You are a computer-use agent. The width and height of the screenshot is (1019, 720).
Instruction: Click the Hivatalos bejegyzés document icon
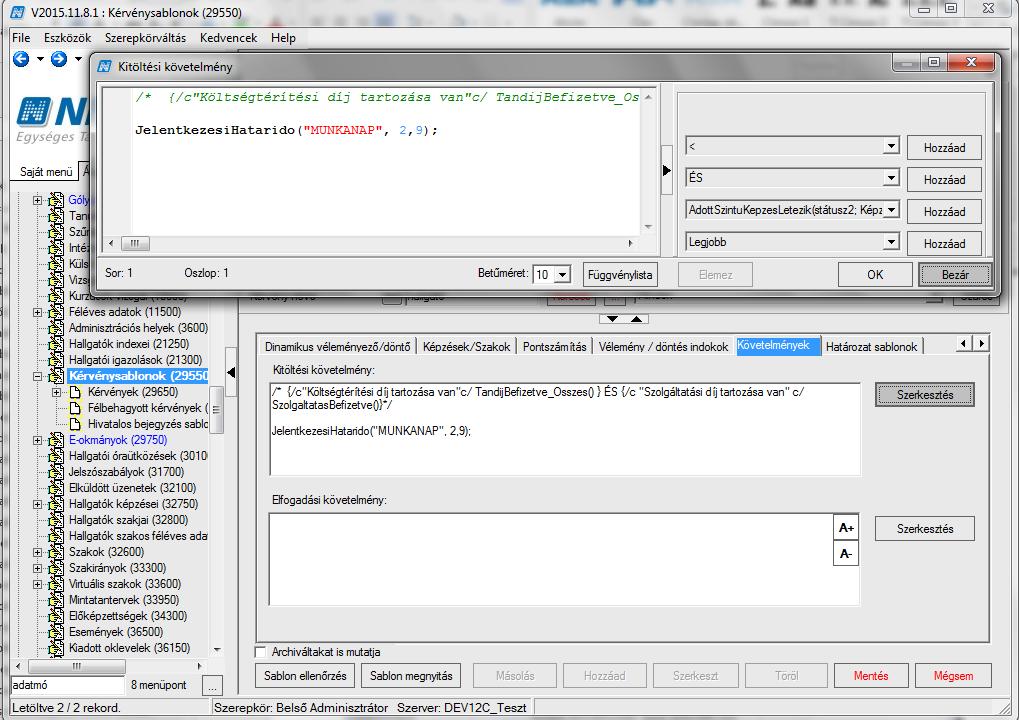[x=75, y=424]
